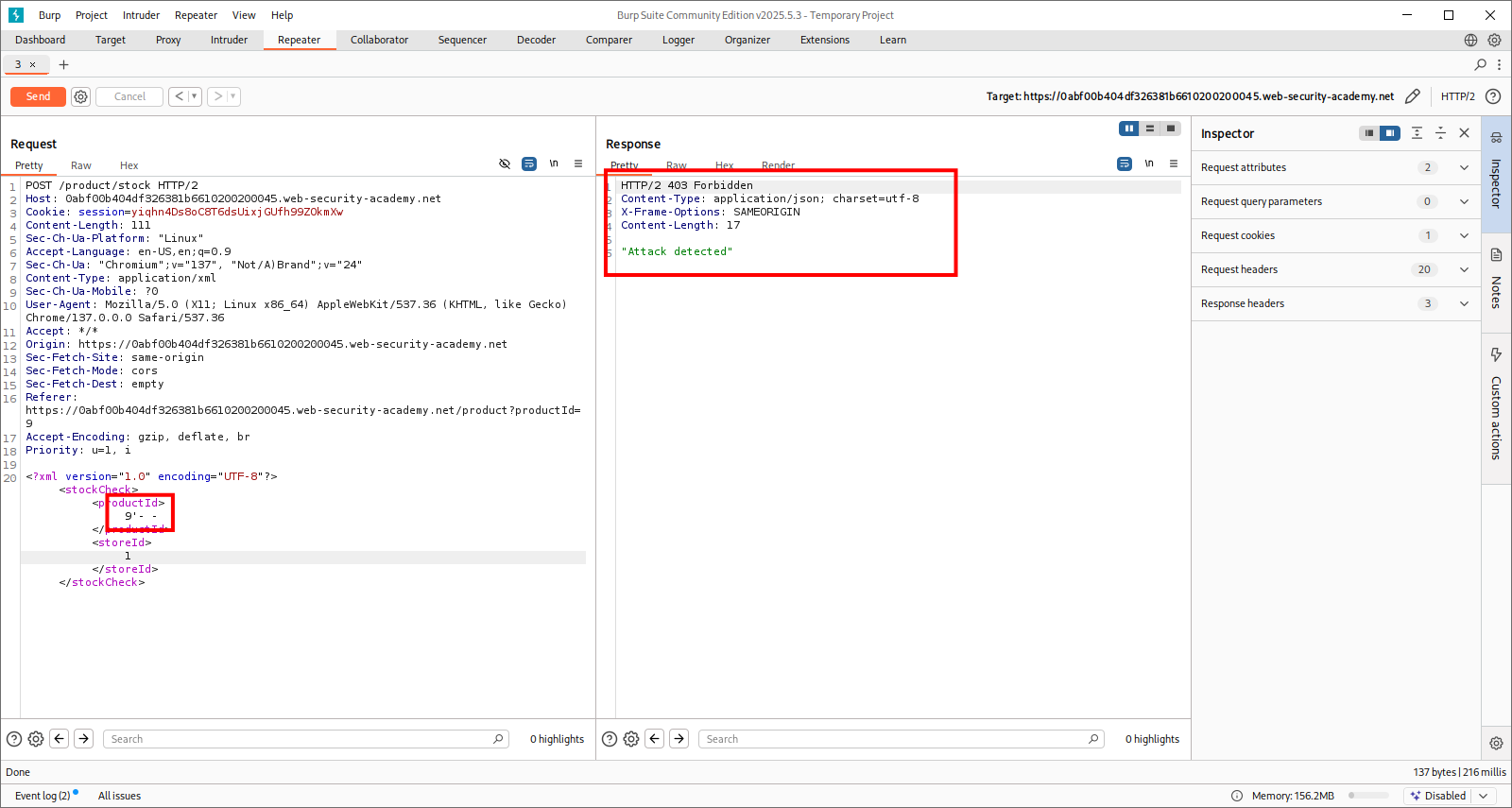Image resolution: width=1512 pixels, height=808 pixels.
Task: Toggle response word wrap icon
Action: pyautogui.click(x=1125, y=163)
